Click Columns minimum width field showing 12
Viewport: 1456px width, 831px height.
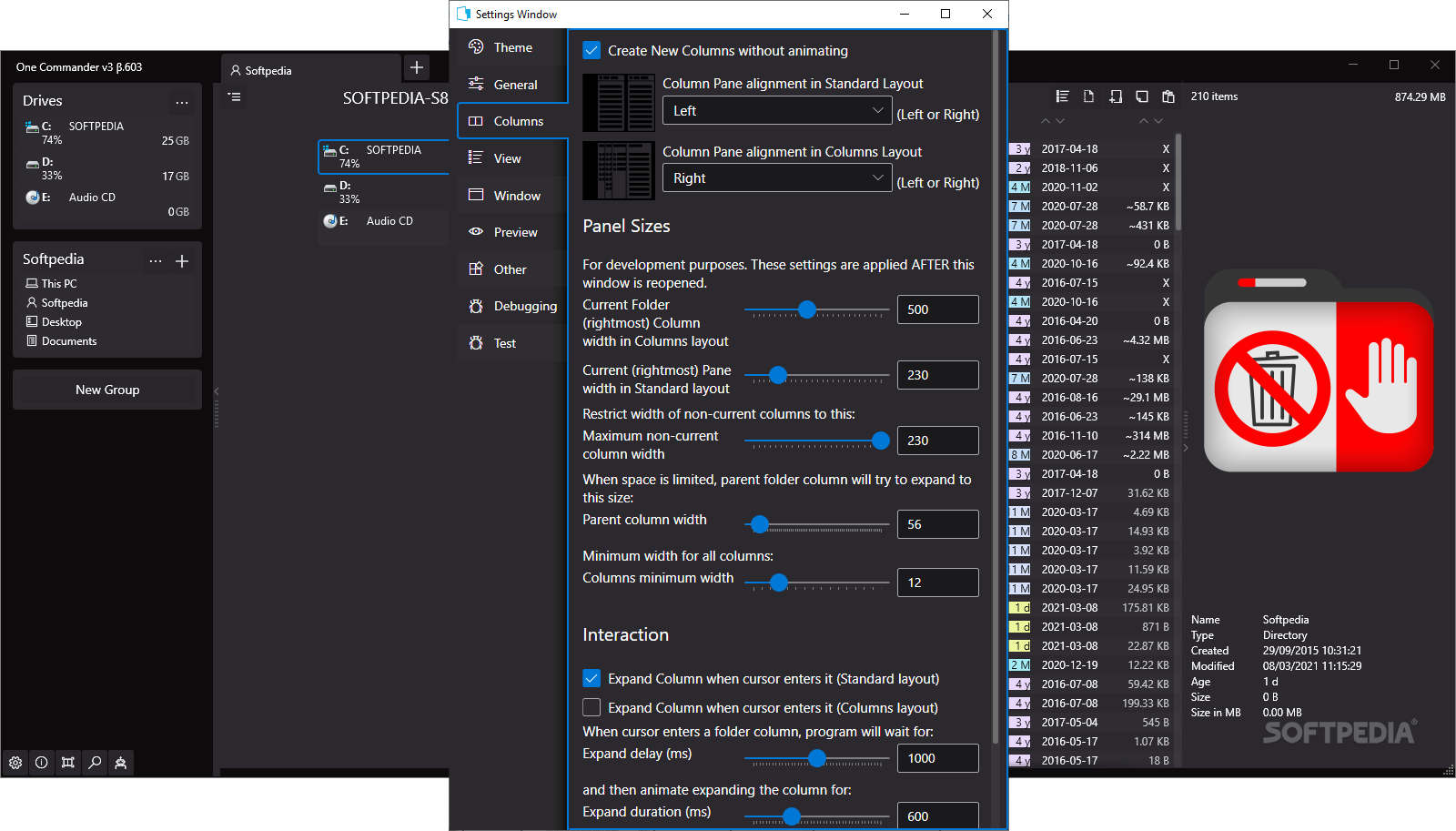[938, 583]
